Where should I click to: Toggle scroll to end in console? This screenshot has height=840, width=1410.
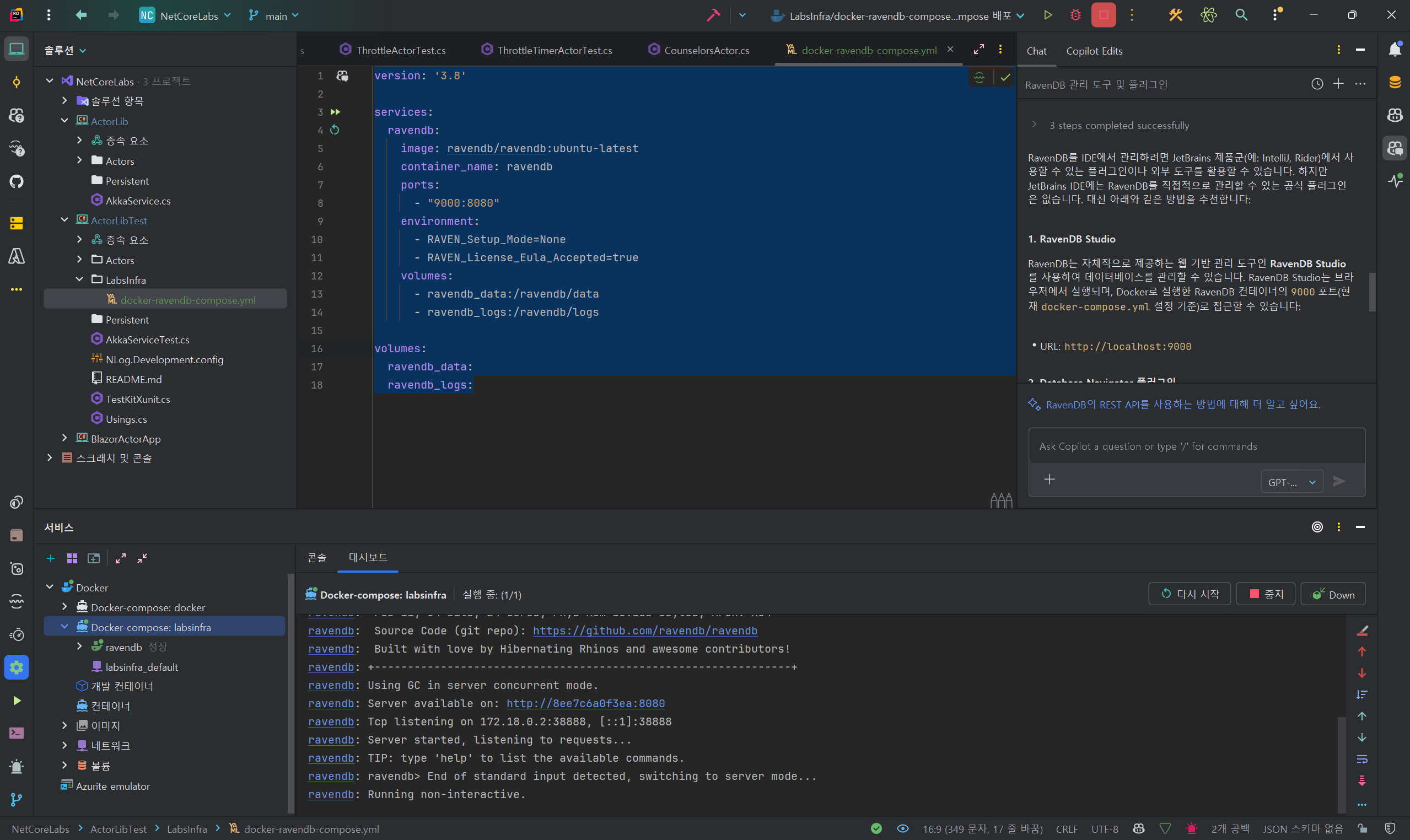tap(1362, 780)
